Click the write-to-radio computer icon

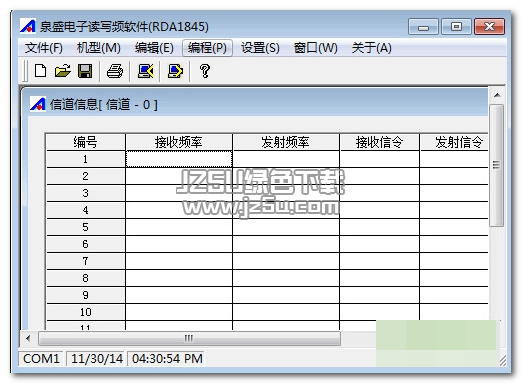click(x=175, y=71)
